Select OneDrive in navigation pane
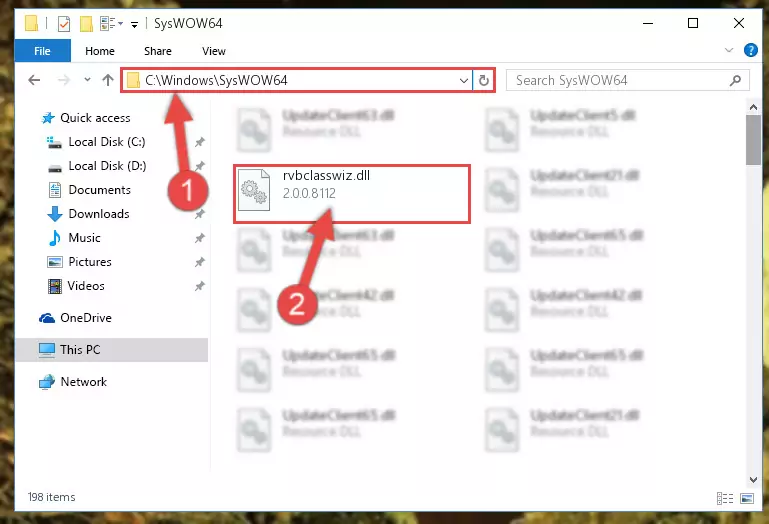This screenshot has width=769, height=524. click(x=85, y=318)
